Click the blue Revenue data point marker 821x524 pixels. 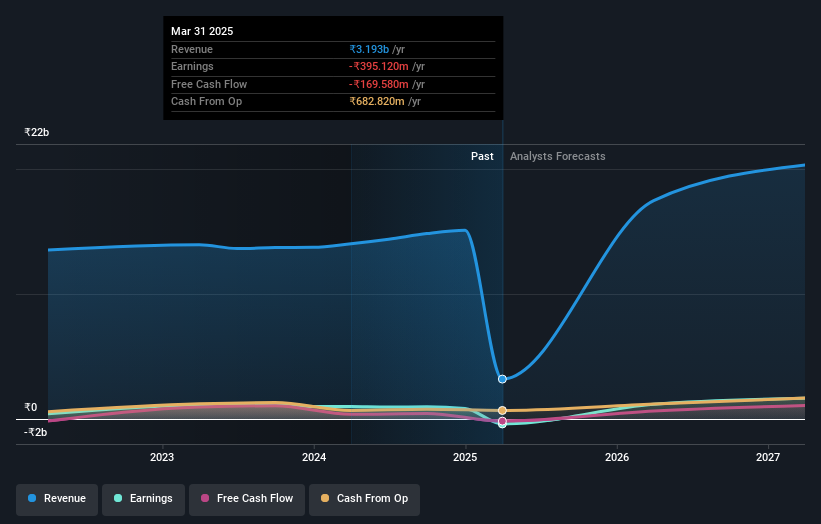click(502, 379)
